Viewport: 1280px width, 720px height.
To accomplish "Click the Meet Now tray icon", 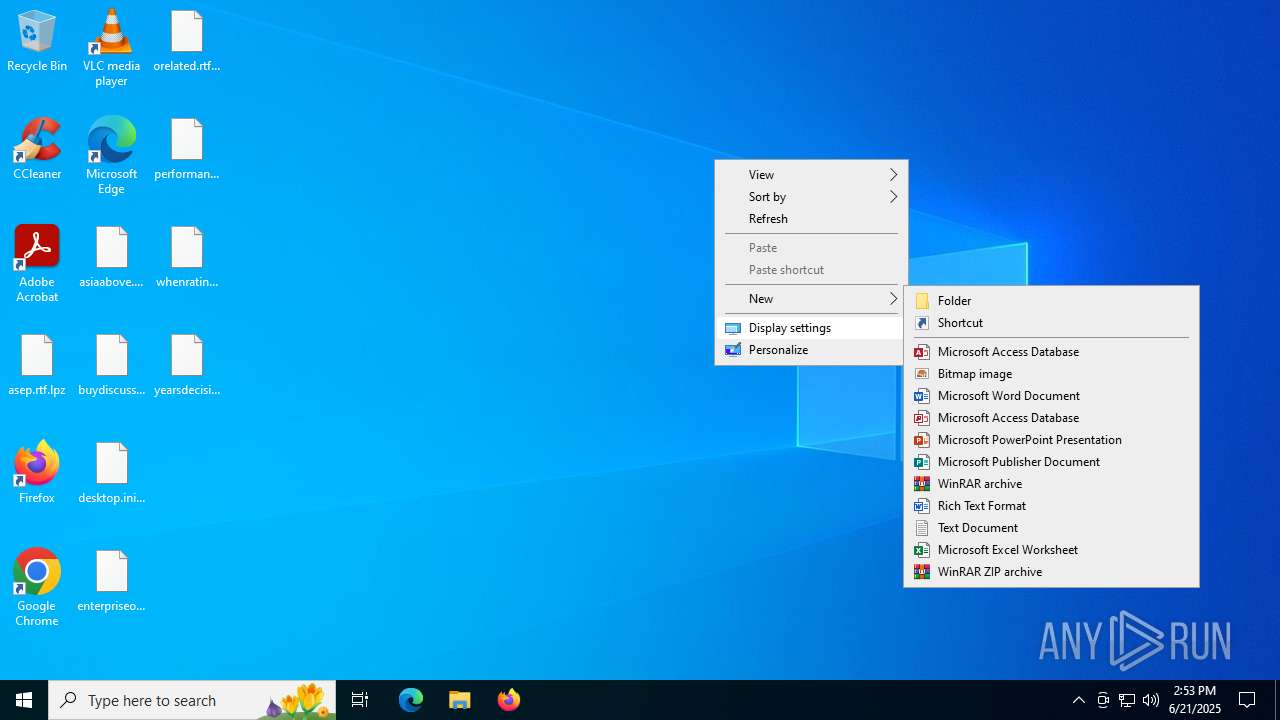I will (1103, 700).
